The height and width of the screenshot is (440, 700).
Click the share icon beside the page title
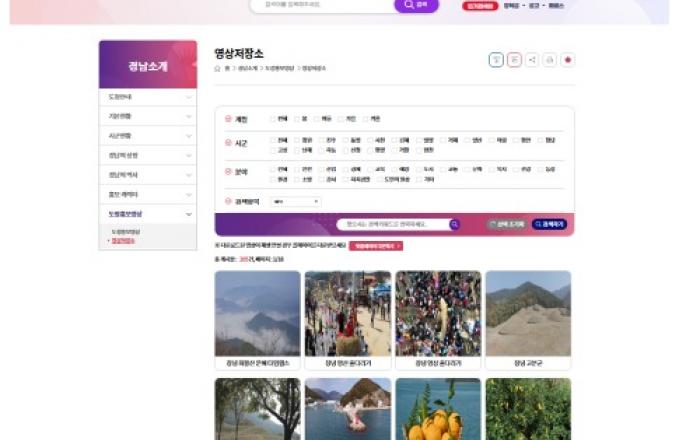[x=531, y=60]
